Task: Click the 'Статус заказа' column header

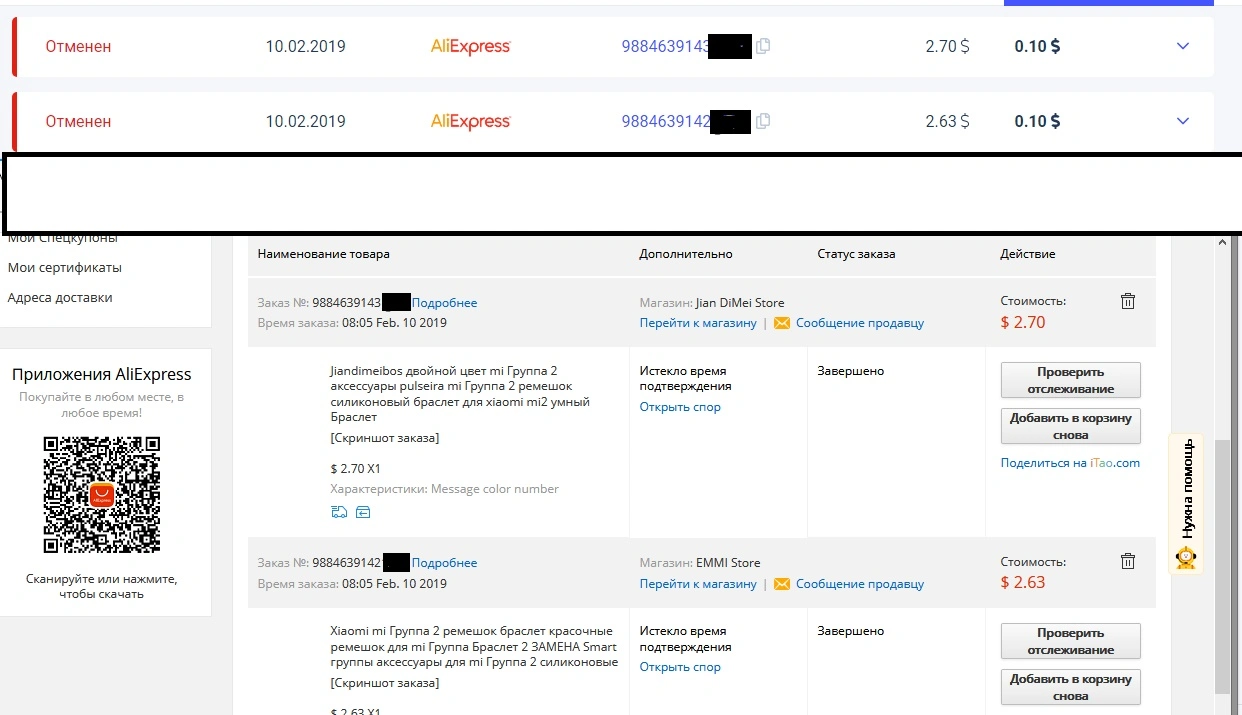Action: coord(856,254)
